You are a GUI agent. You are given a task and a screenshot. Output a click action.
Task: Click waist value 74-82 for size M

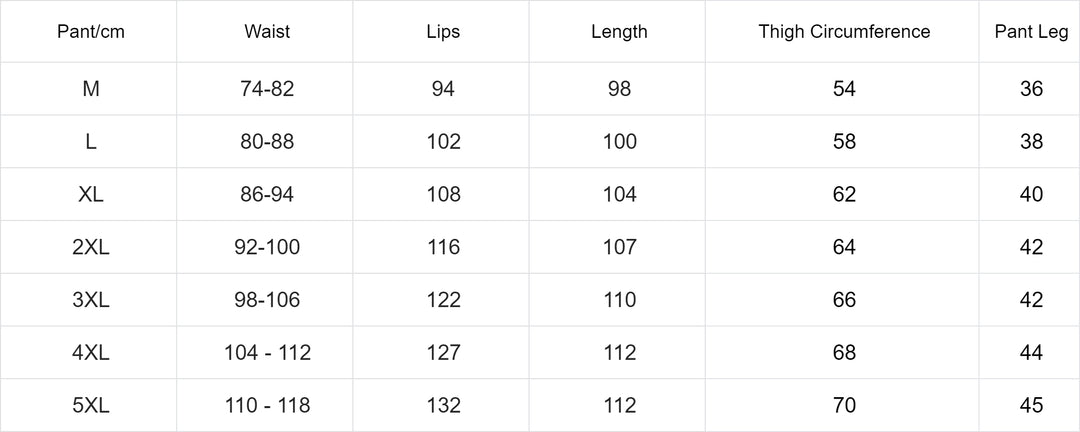point(267,89)
